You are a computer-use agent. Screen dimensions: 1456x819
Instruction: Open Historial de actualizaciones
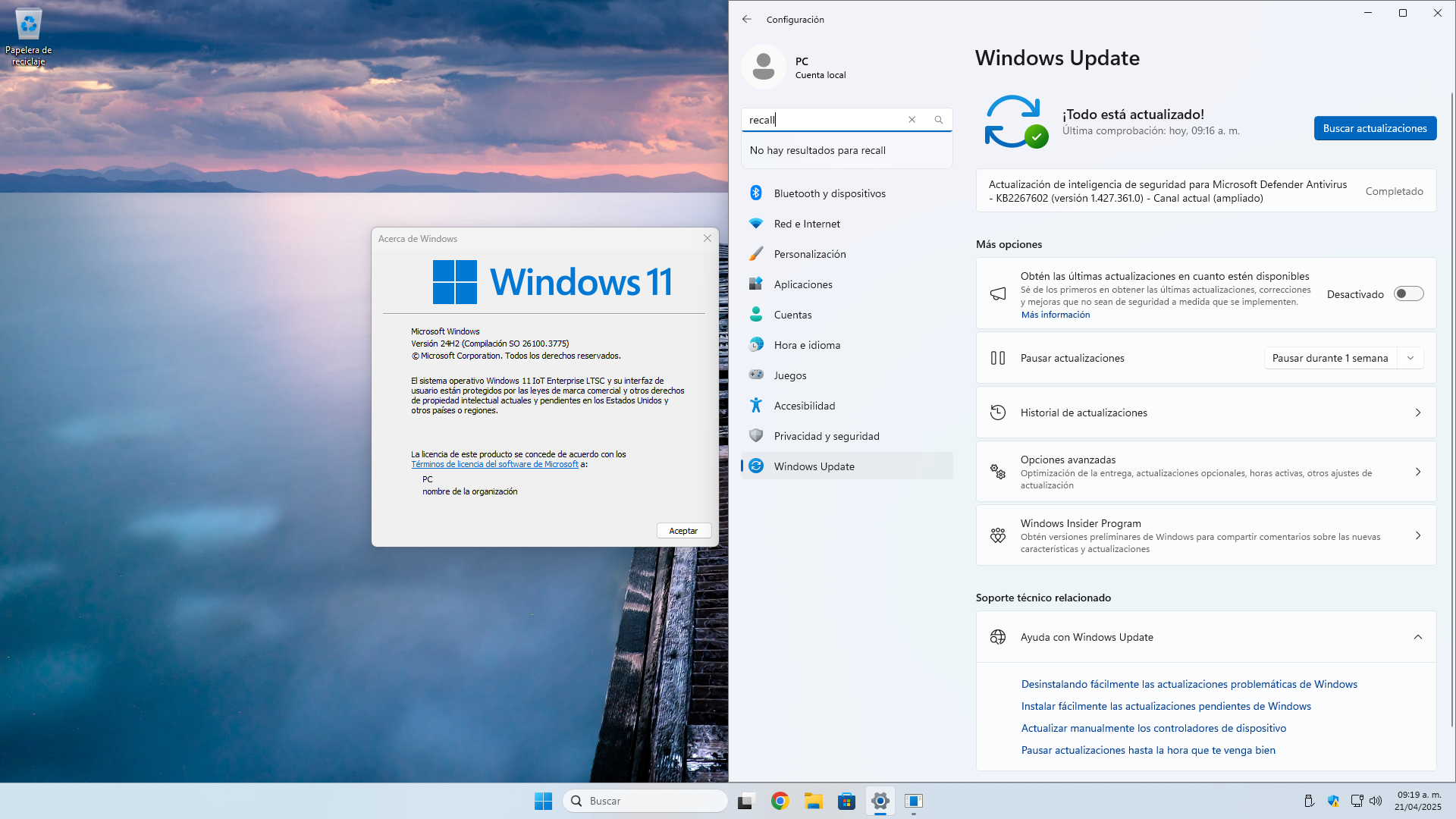[1206, 413]
